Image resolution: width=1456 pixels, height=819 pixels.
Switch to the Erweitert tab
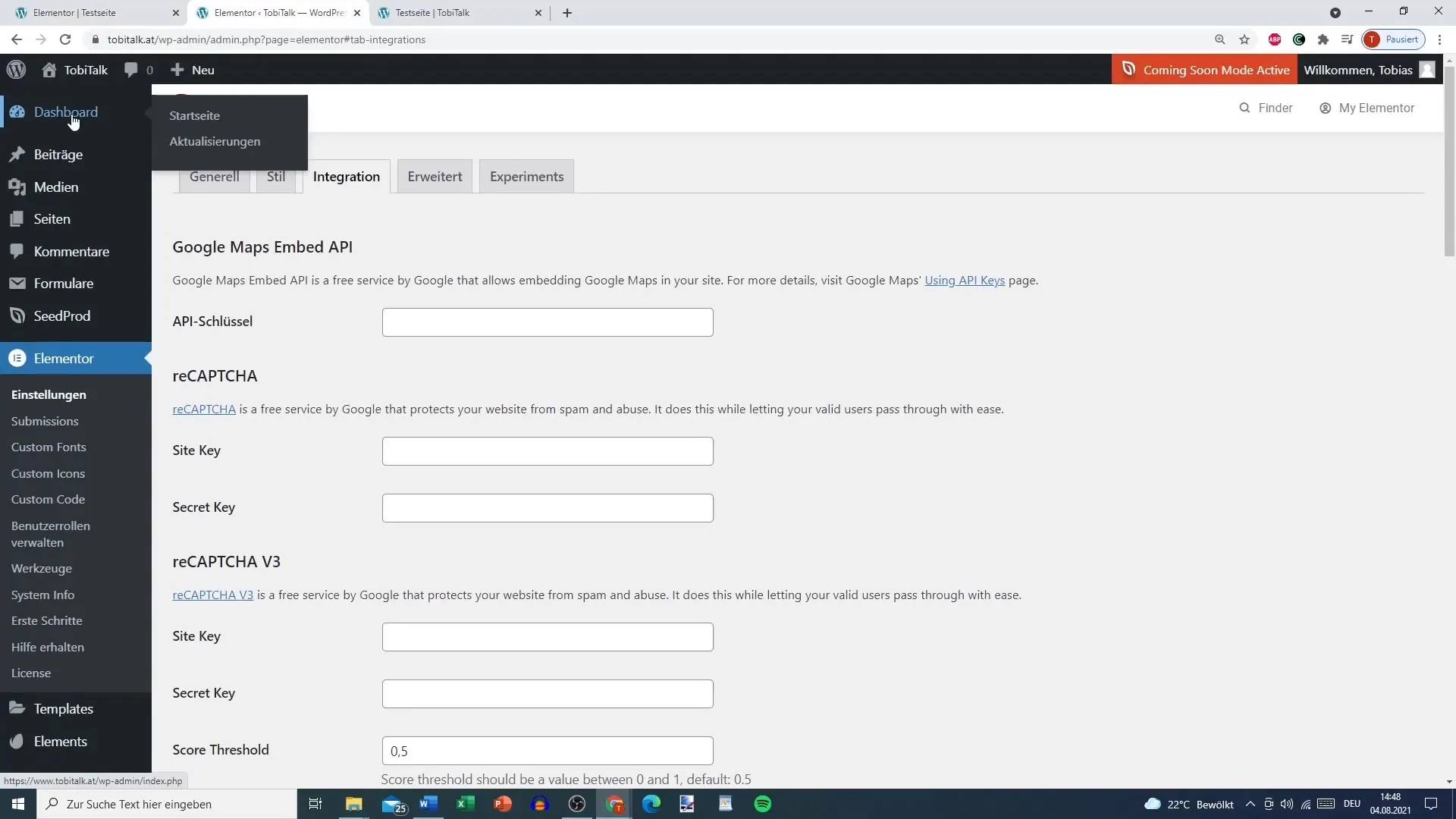point(435,177)
